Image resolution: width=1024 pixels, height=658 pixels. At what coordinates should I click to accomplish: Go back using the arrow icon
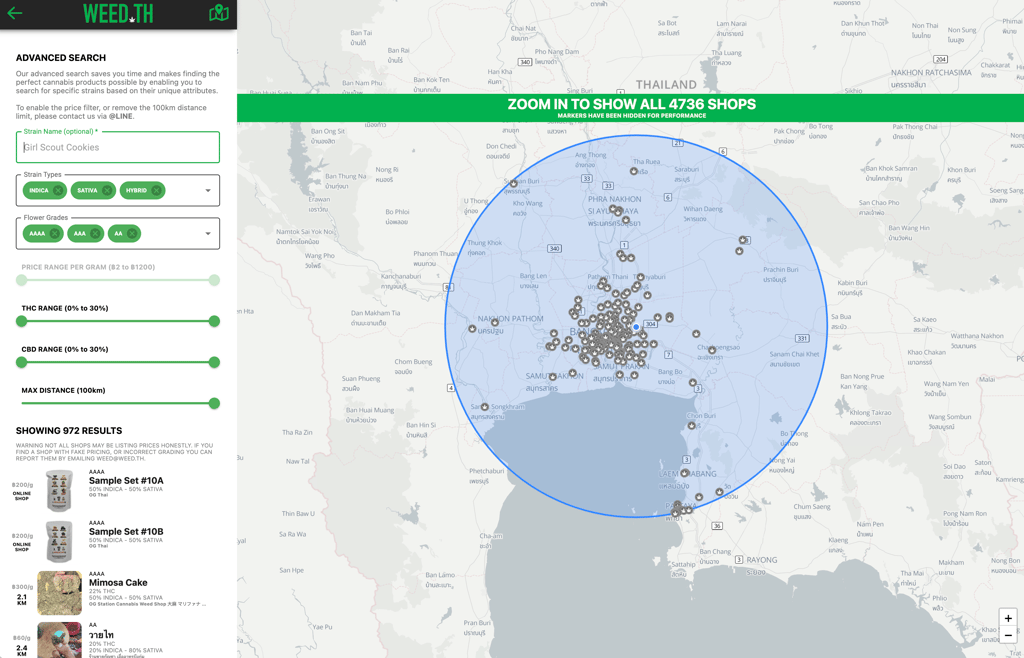14,13
